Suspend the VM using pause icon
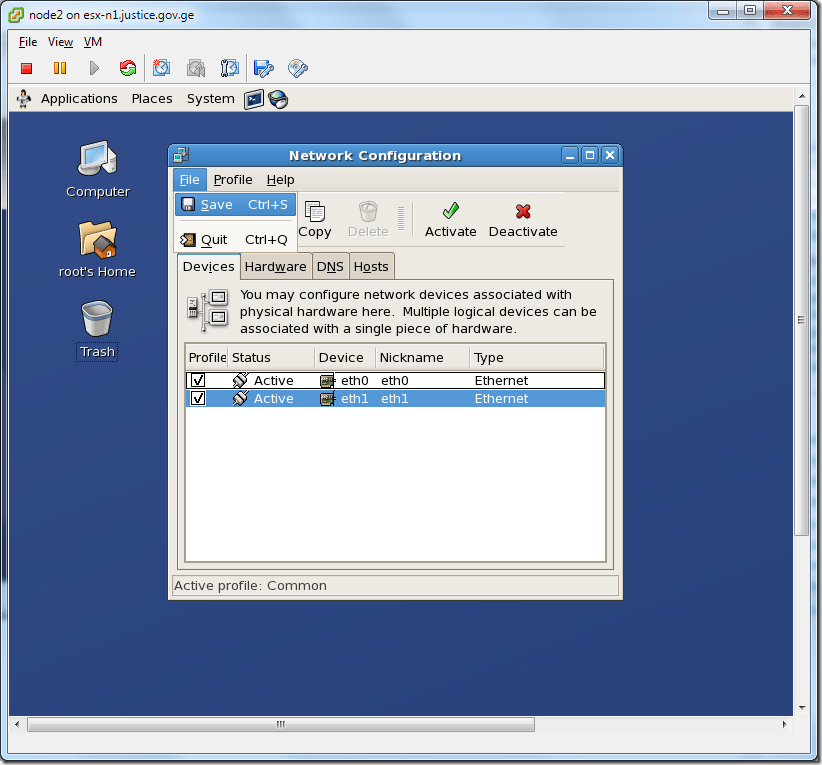This screenshot has height=765, width=822. [60, 67]
